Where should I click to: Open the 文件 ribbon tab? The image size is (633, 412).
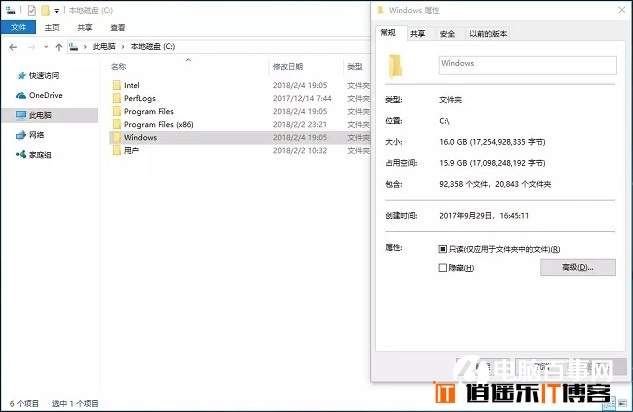coord(18,27)
